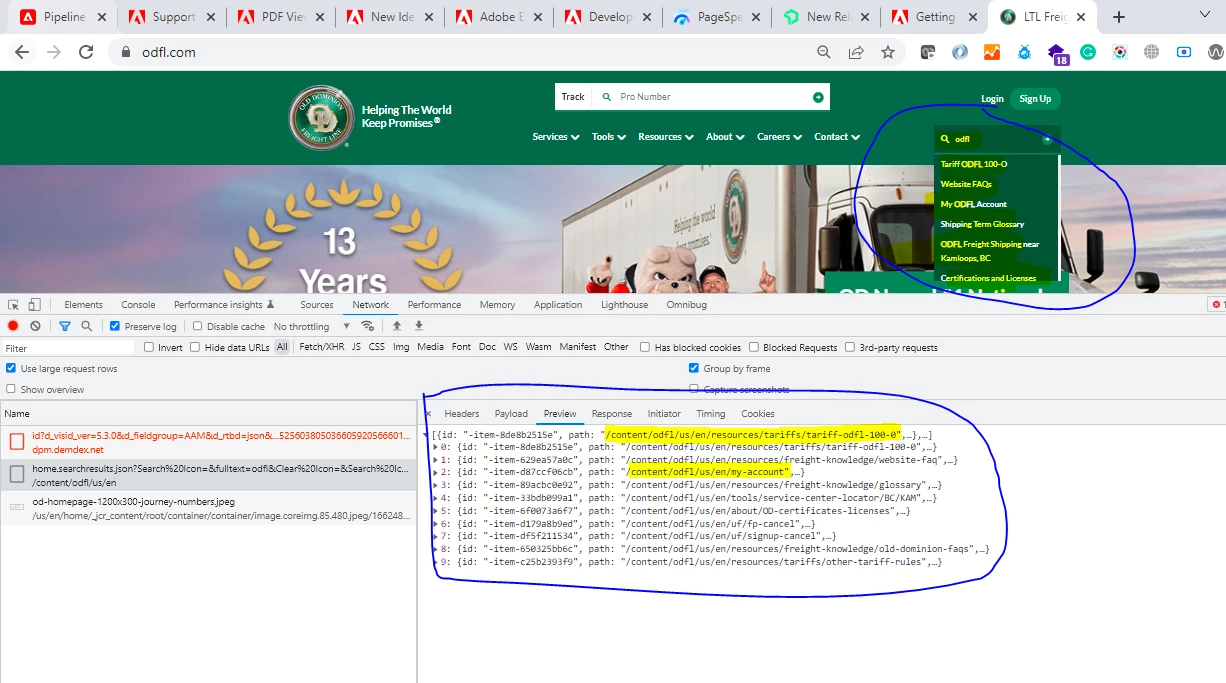Screen dimensions: 1226x683
Task: Close the request details pane with X
Action: coord(428,413)
